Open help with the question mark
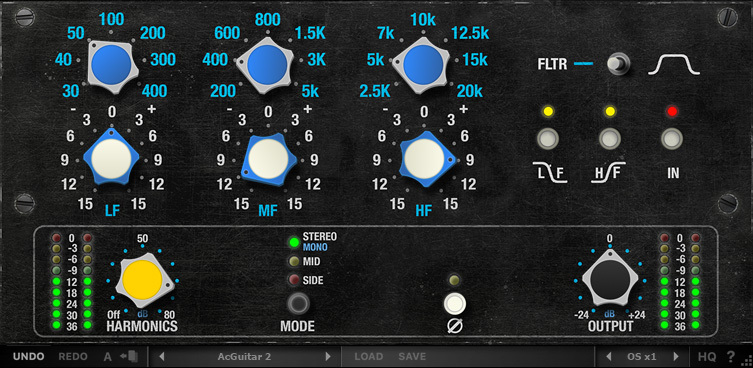Screen dimensions: 753x368 (x=731, y=356)
